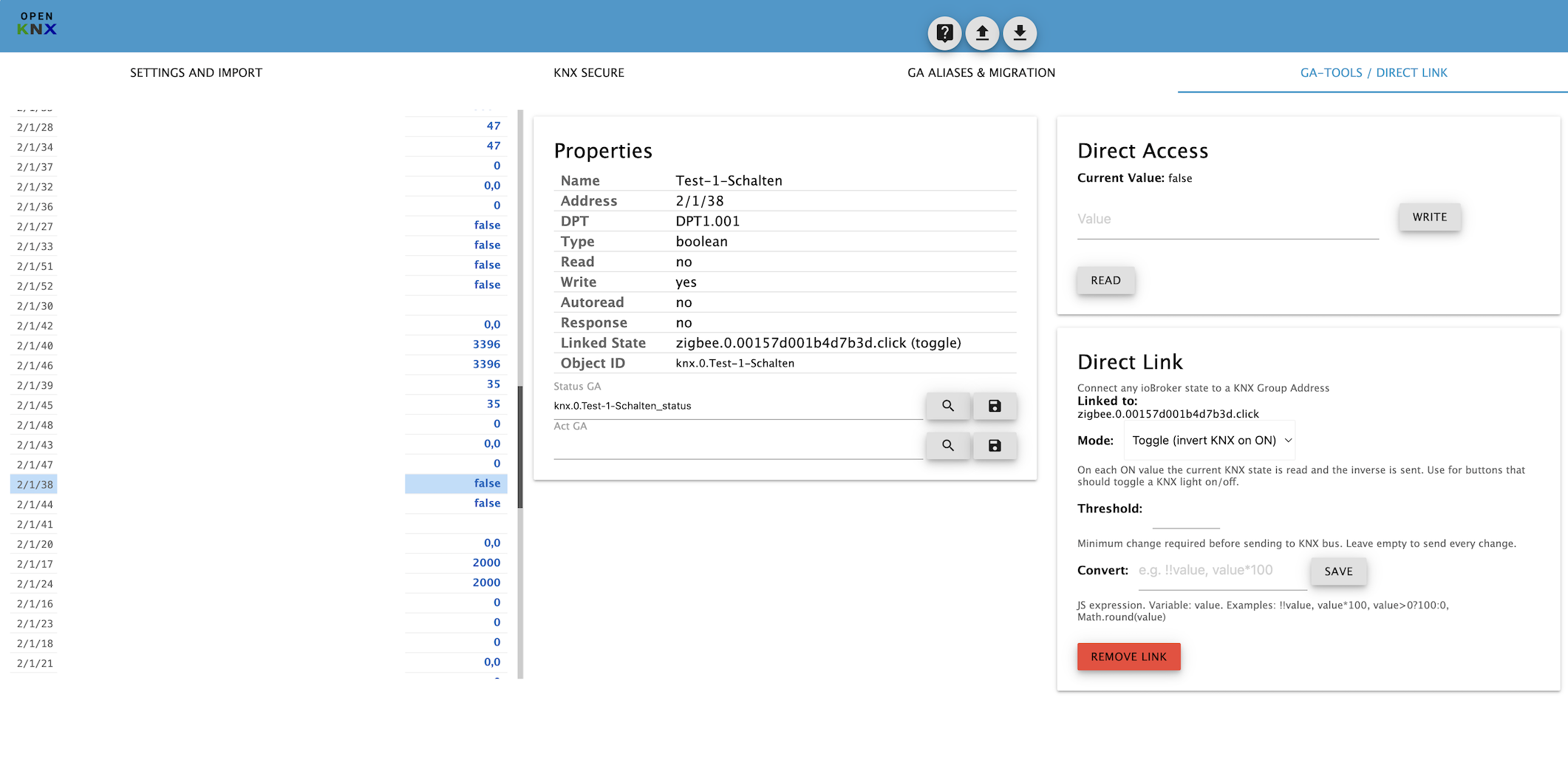
Task: Search for Act GA object
Action: [x=948, y=446]
